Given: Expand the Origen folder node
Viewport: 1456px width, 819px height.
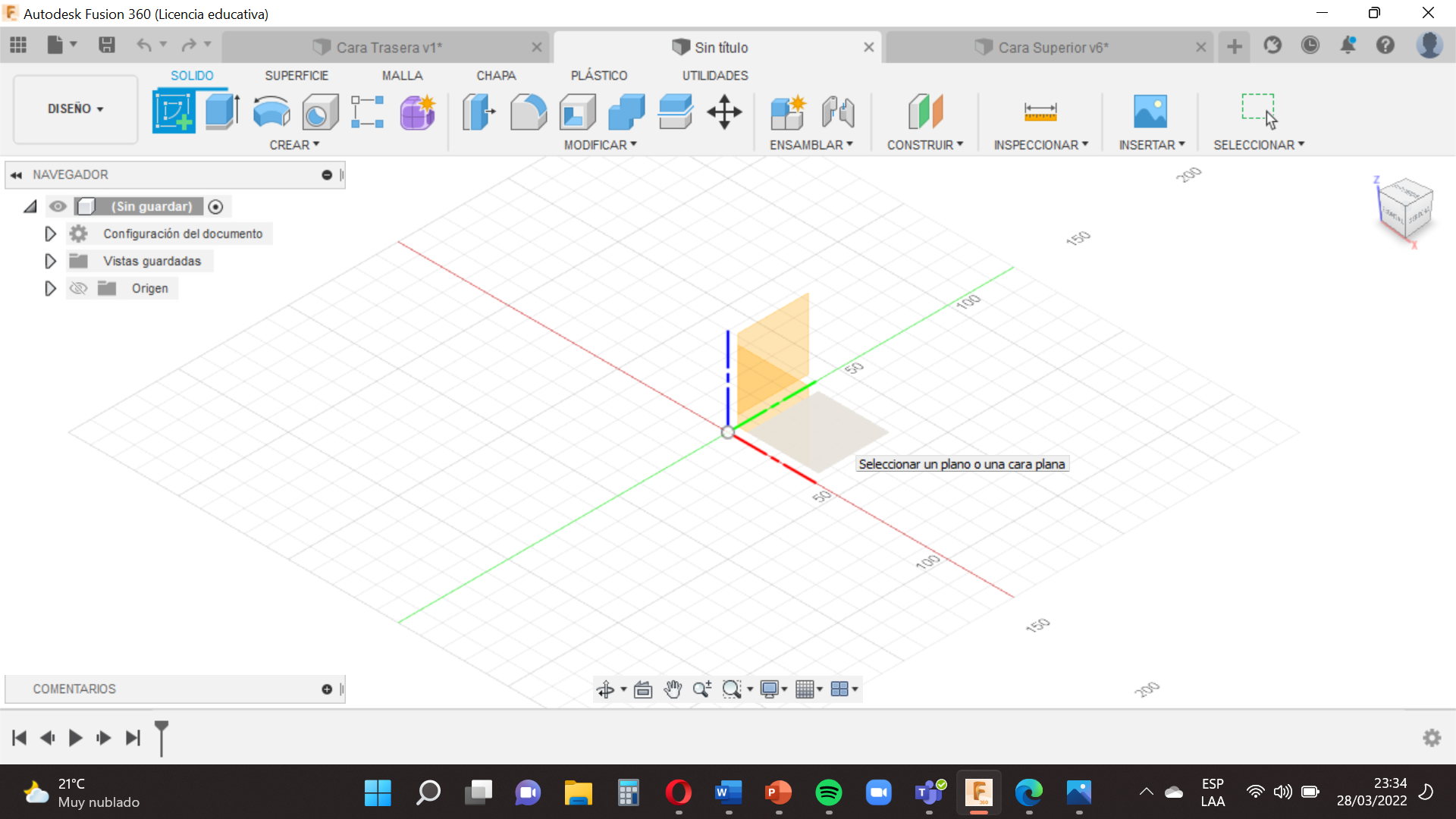Looking at the screenshot, I should (x=50, y=288).
